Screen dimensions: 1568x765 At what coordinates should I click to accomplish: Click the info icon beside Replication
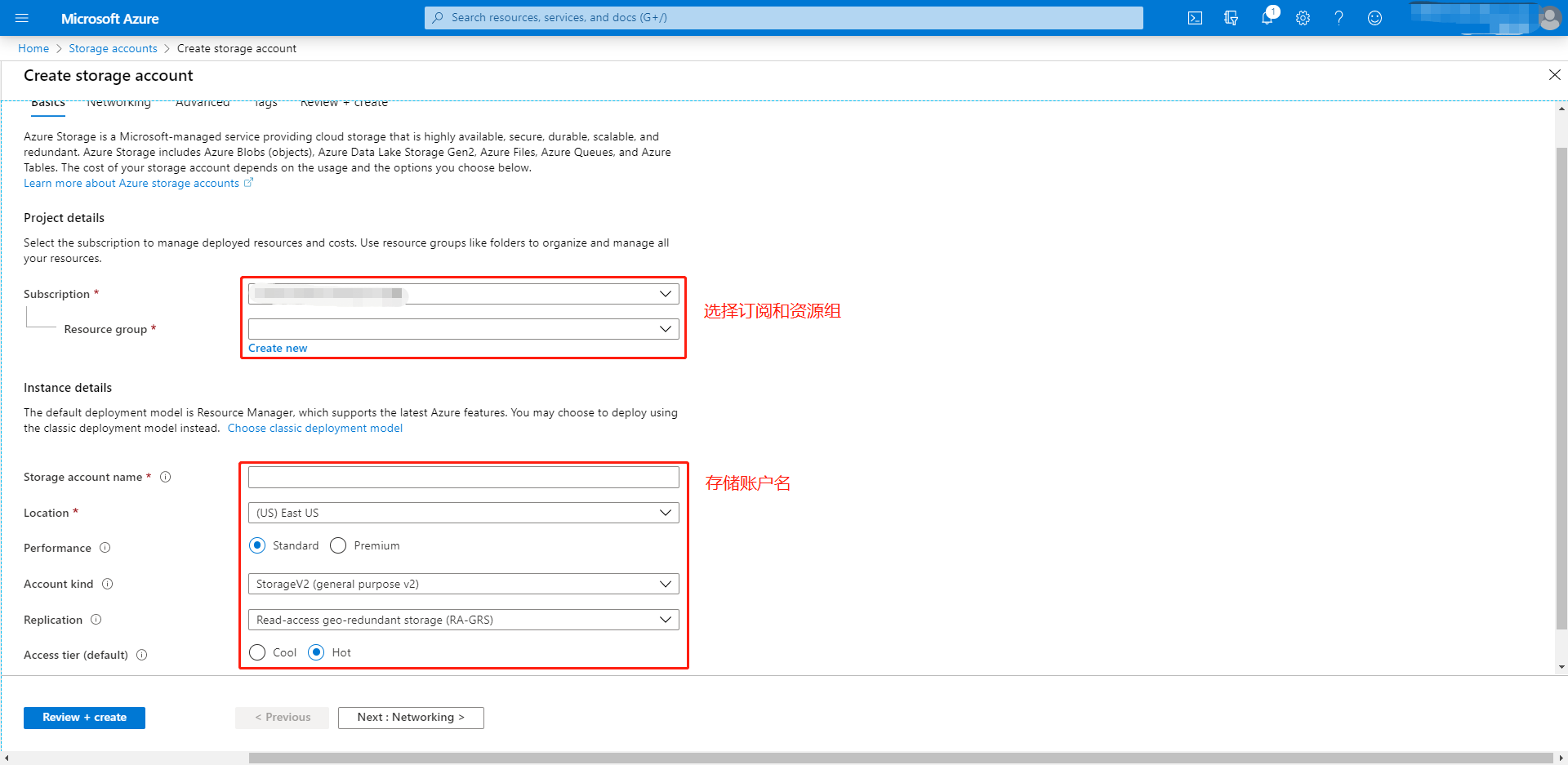click(96, 620)
